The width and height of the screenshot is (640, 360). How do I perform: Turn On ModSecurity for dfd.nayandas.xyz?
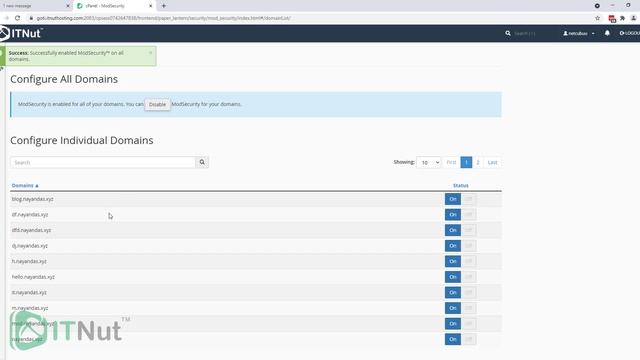[453, 230]
